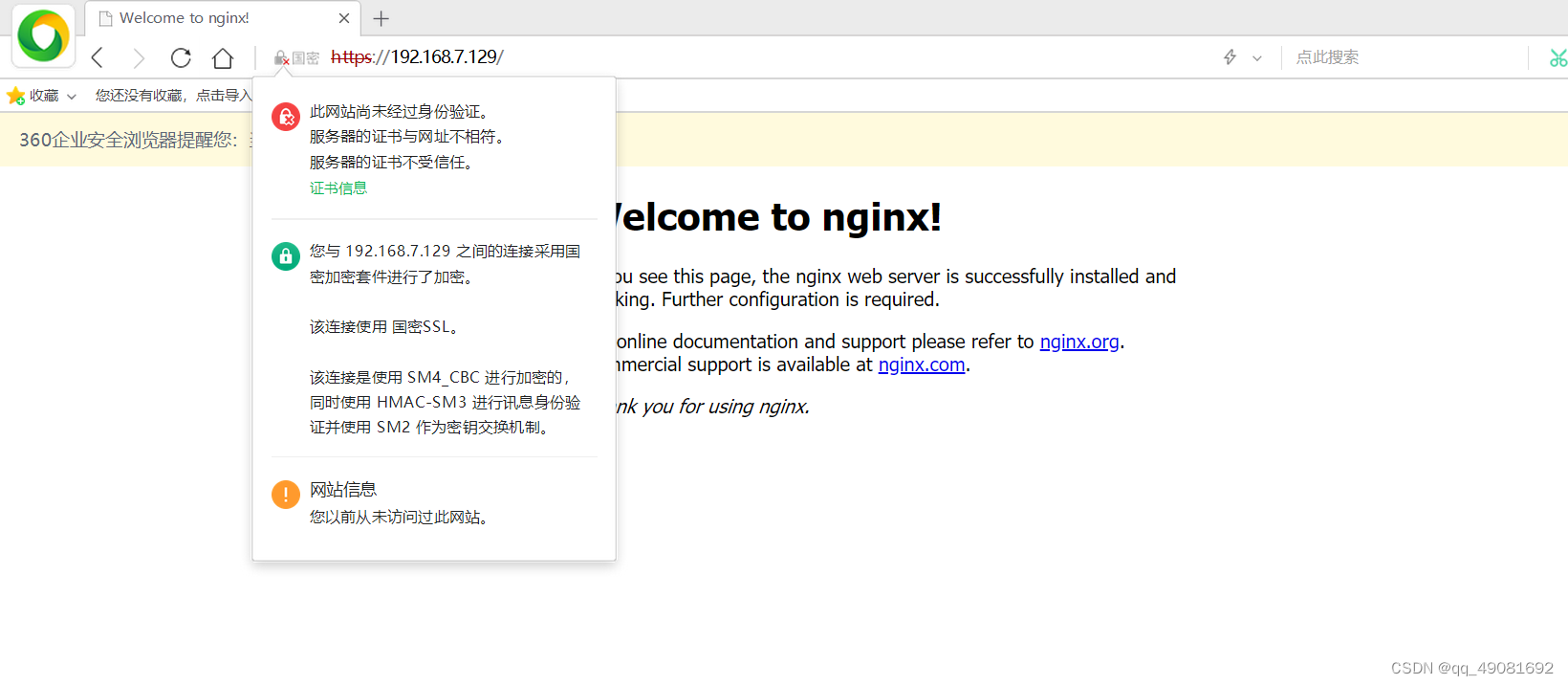
Task: Select the Welcome to nginx! tab
Action: [222, 18]
